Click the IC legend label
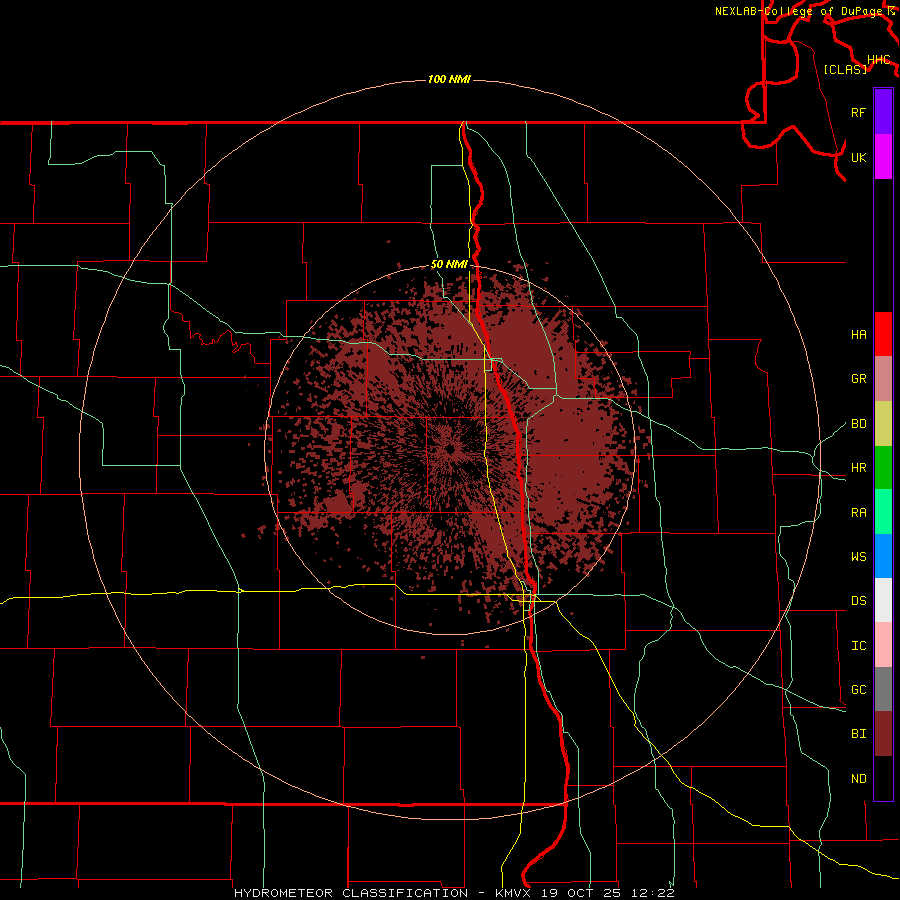 click(858, 645)
